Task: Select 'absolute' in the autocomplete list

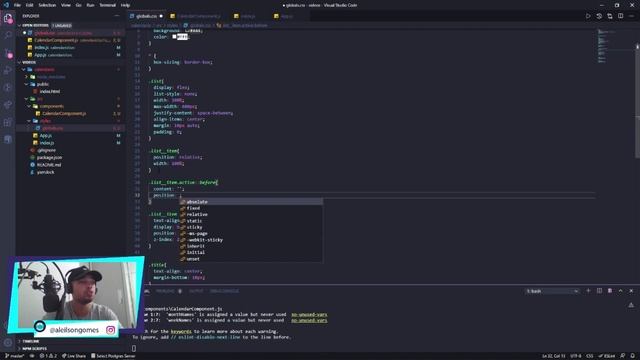Action: (251, 202)
